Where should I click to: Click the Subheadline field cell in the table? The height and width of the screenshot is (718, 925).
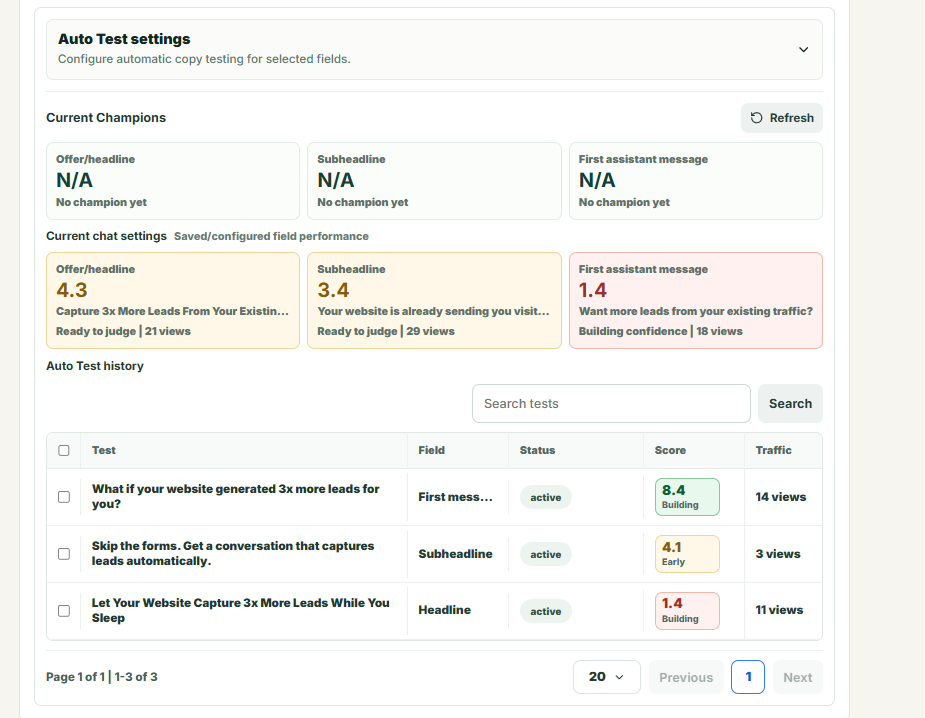[455, 554]
